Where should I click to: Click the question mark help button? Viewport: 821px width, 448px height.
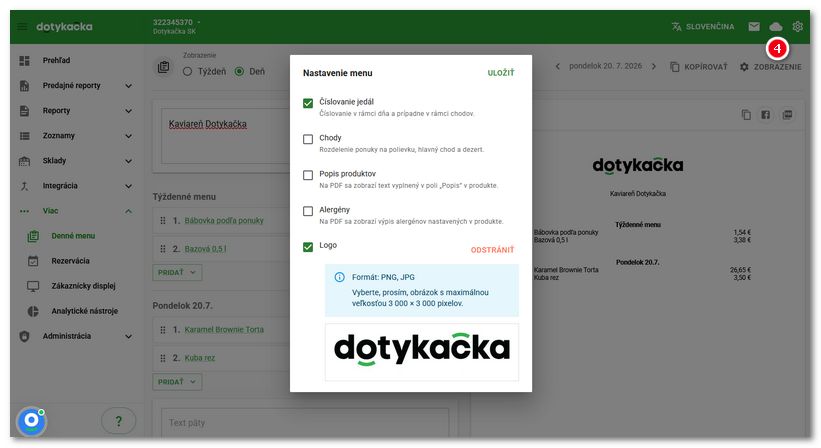tap(118, 421)
